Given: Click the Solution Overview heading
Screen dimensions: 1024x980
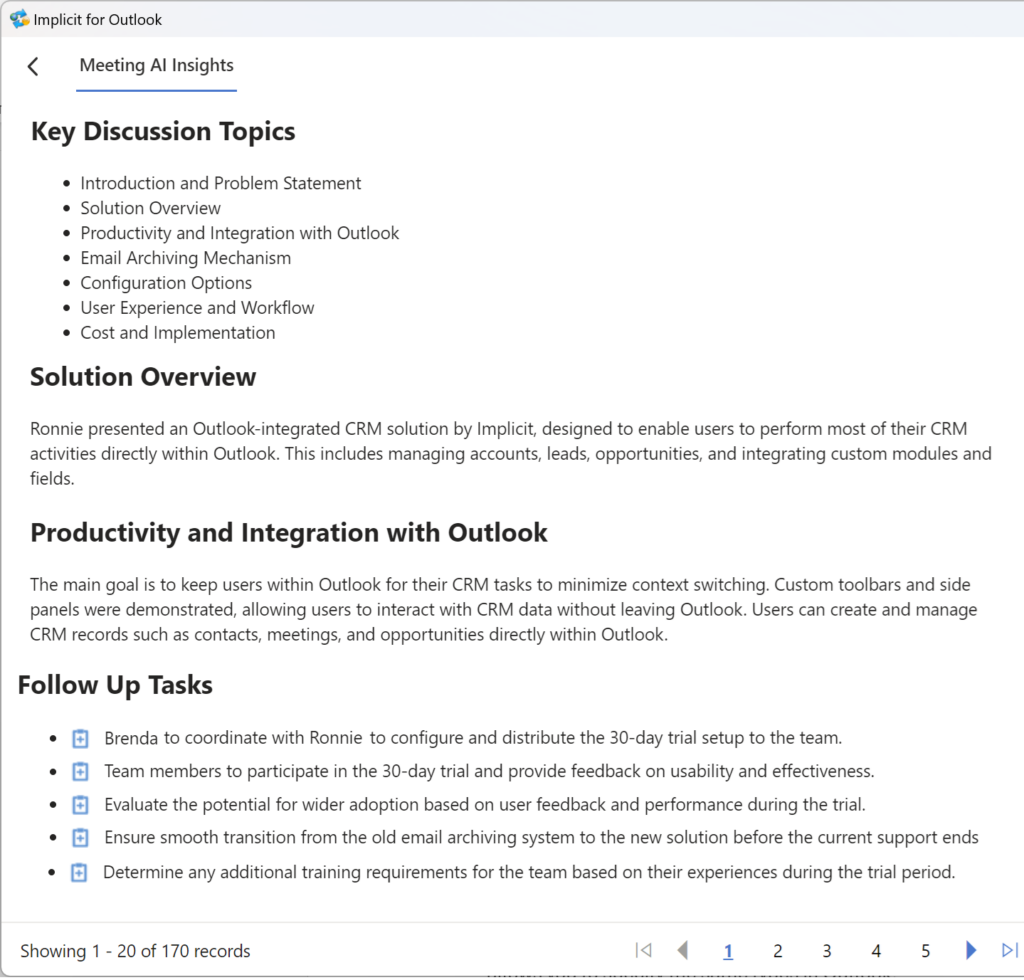Looking at the screenshot, I should point(143,377).
